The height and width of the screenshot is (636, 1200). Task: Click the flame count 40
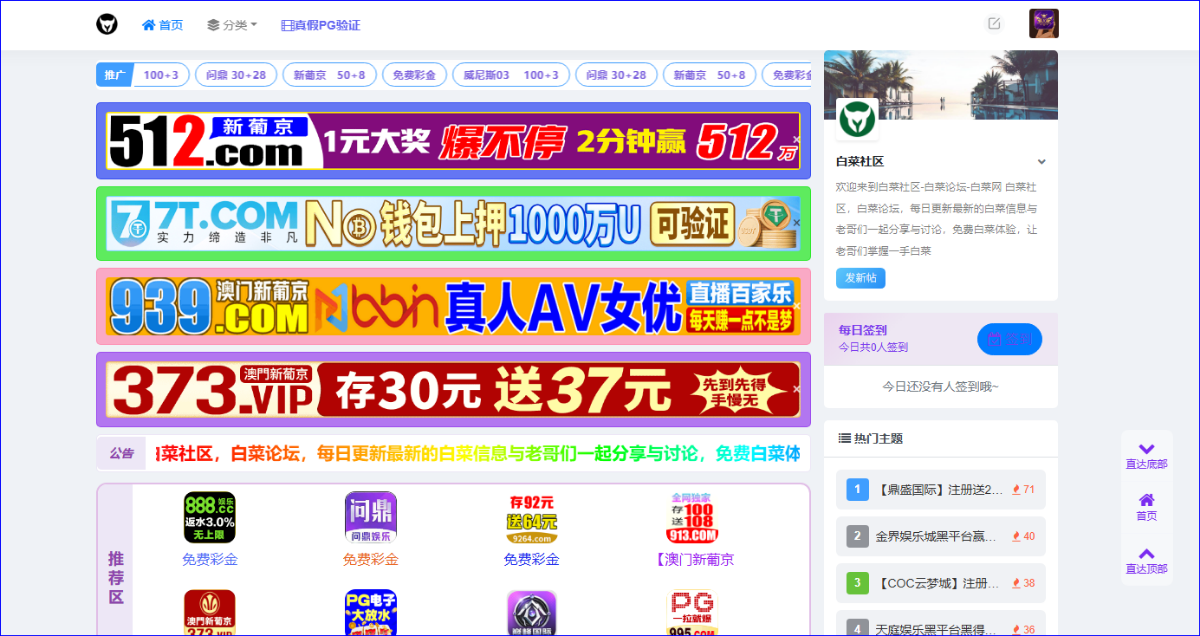[x=1024, y=536]
